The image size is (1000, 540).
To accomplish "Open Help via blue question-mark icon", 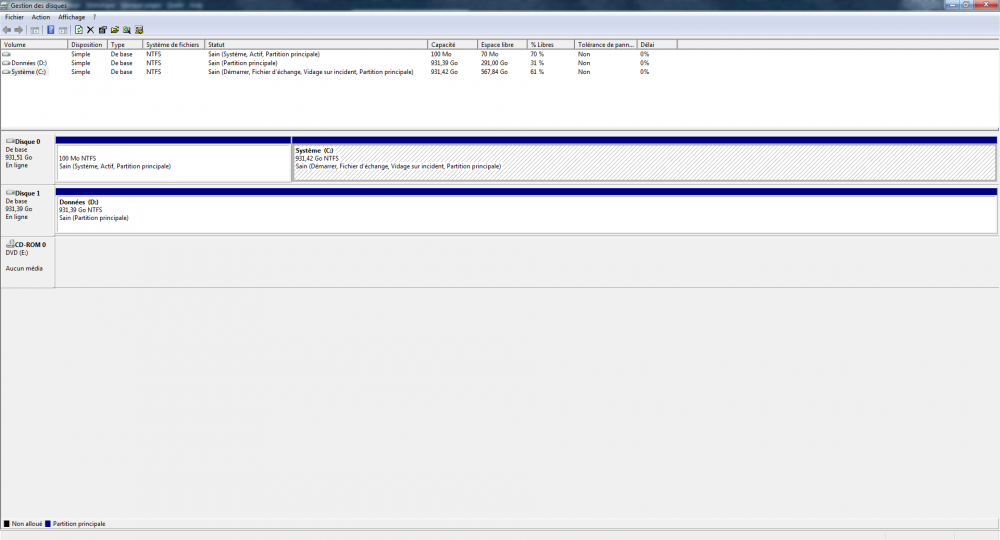I will (50, 30).
